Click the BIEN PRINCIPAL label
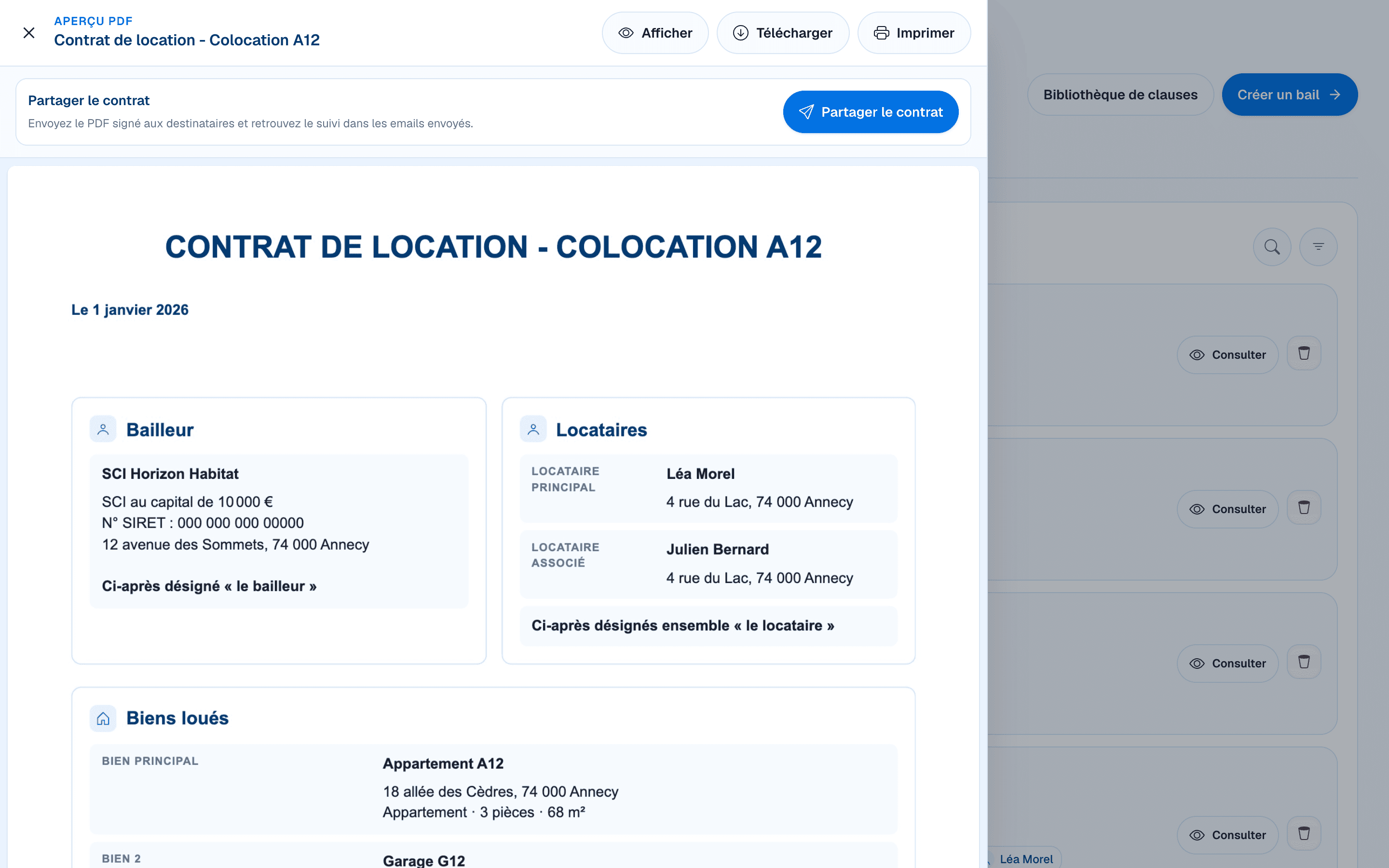The height and width of the screenshot is (868, 1389). click(x=150, y=761)
